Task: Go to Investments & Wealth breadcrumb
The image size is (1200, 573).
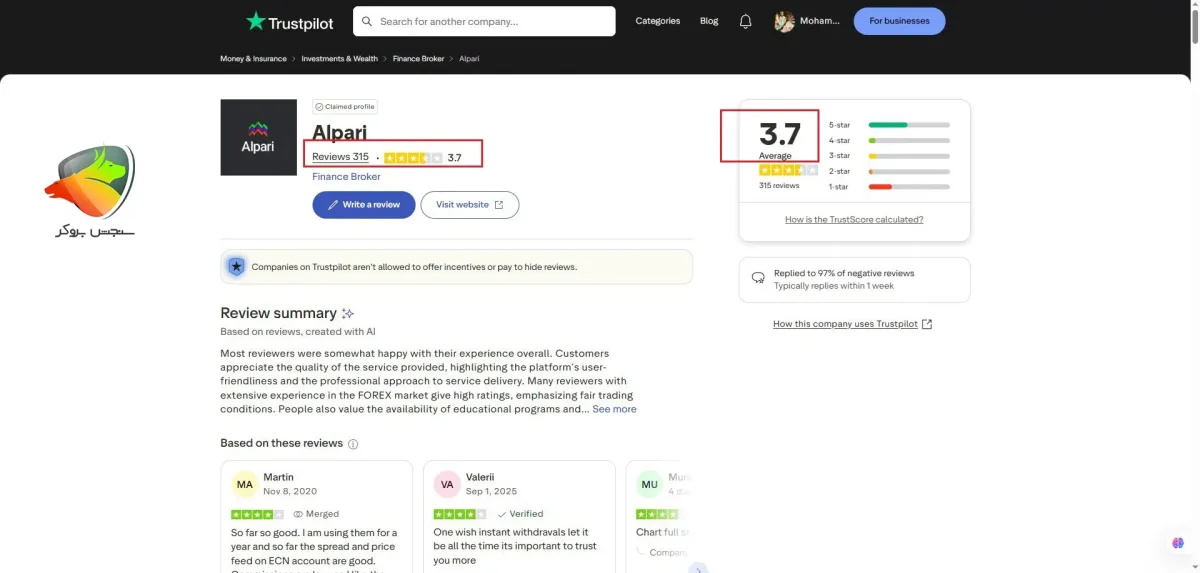Action: tap(340, 59)
